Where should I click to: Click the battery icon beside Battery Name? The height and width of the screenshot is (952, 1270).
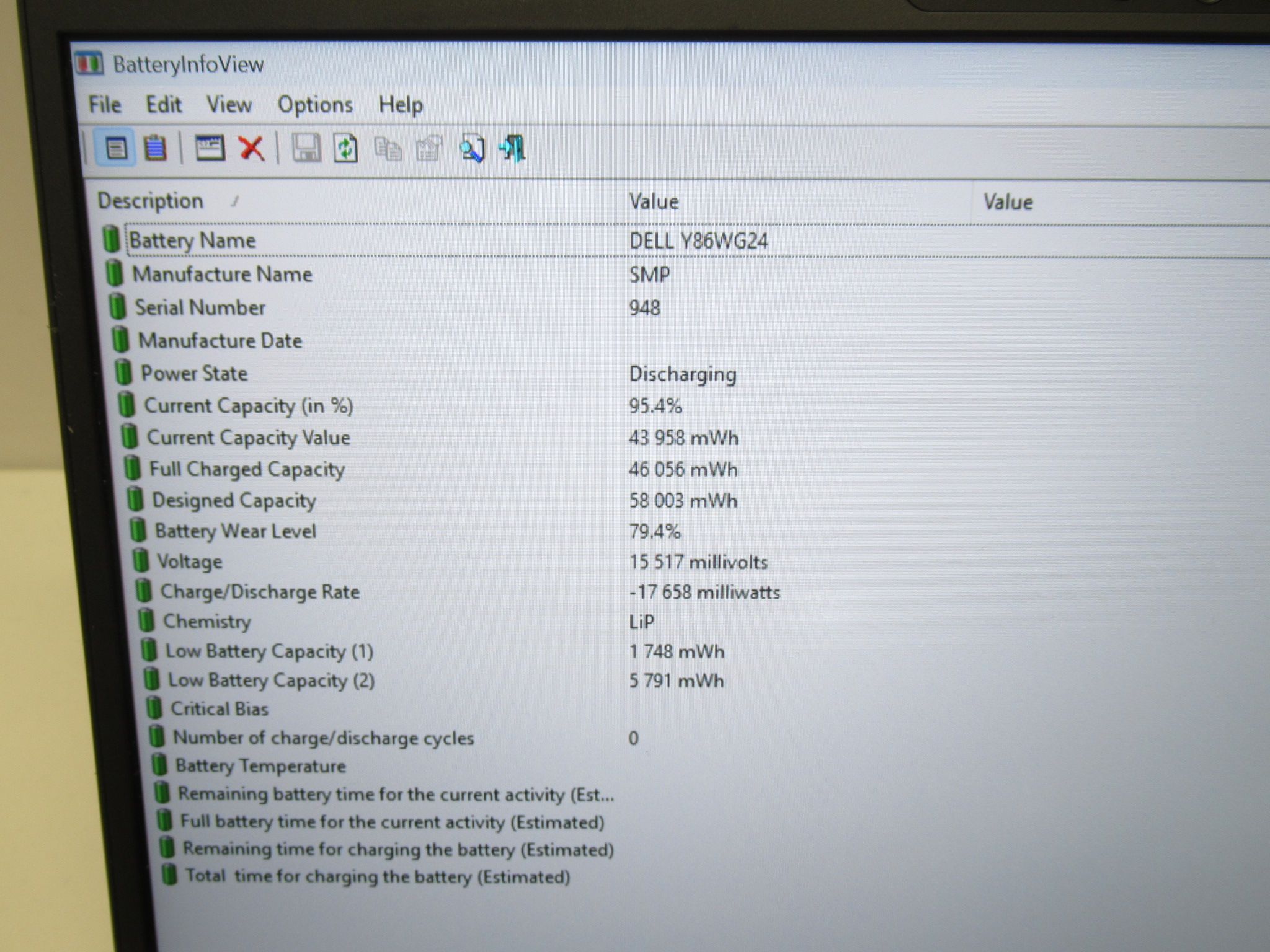(112, 239)
